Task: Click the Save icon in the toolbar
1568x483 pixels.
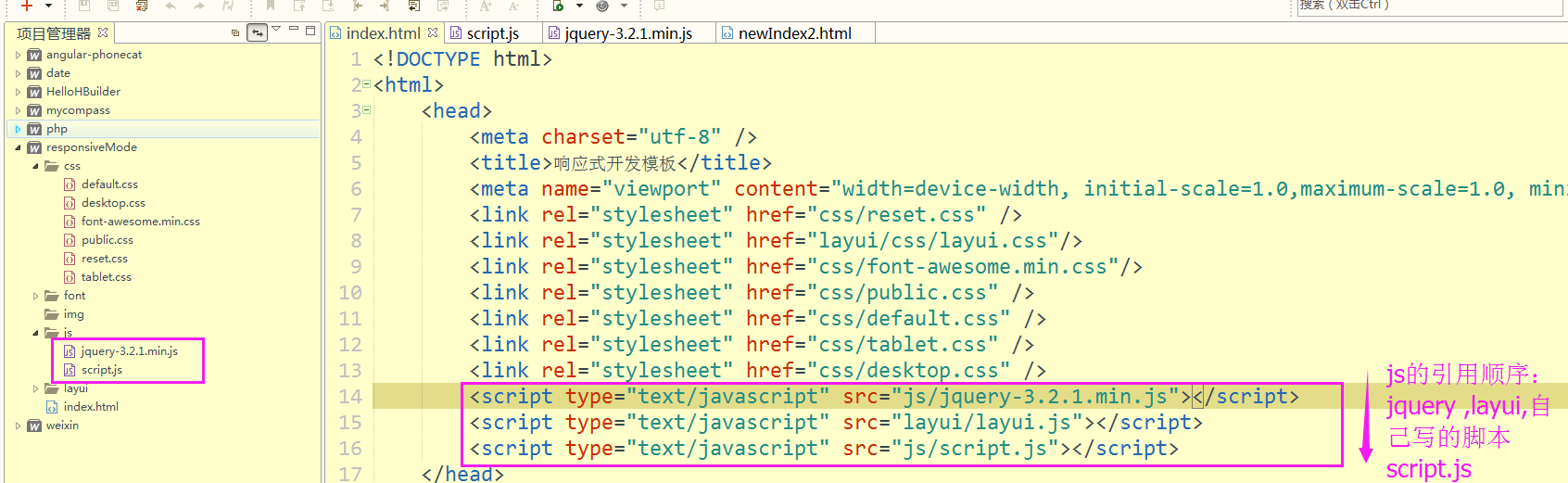Action: (x=83, y=5)
